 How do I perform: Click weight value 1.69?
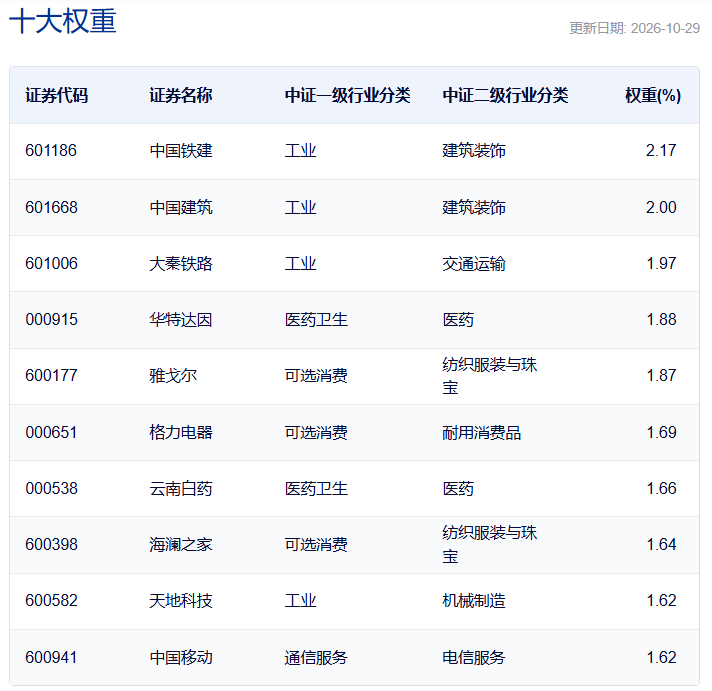click(x=662, y=432)
